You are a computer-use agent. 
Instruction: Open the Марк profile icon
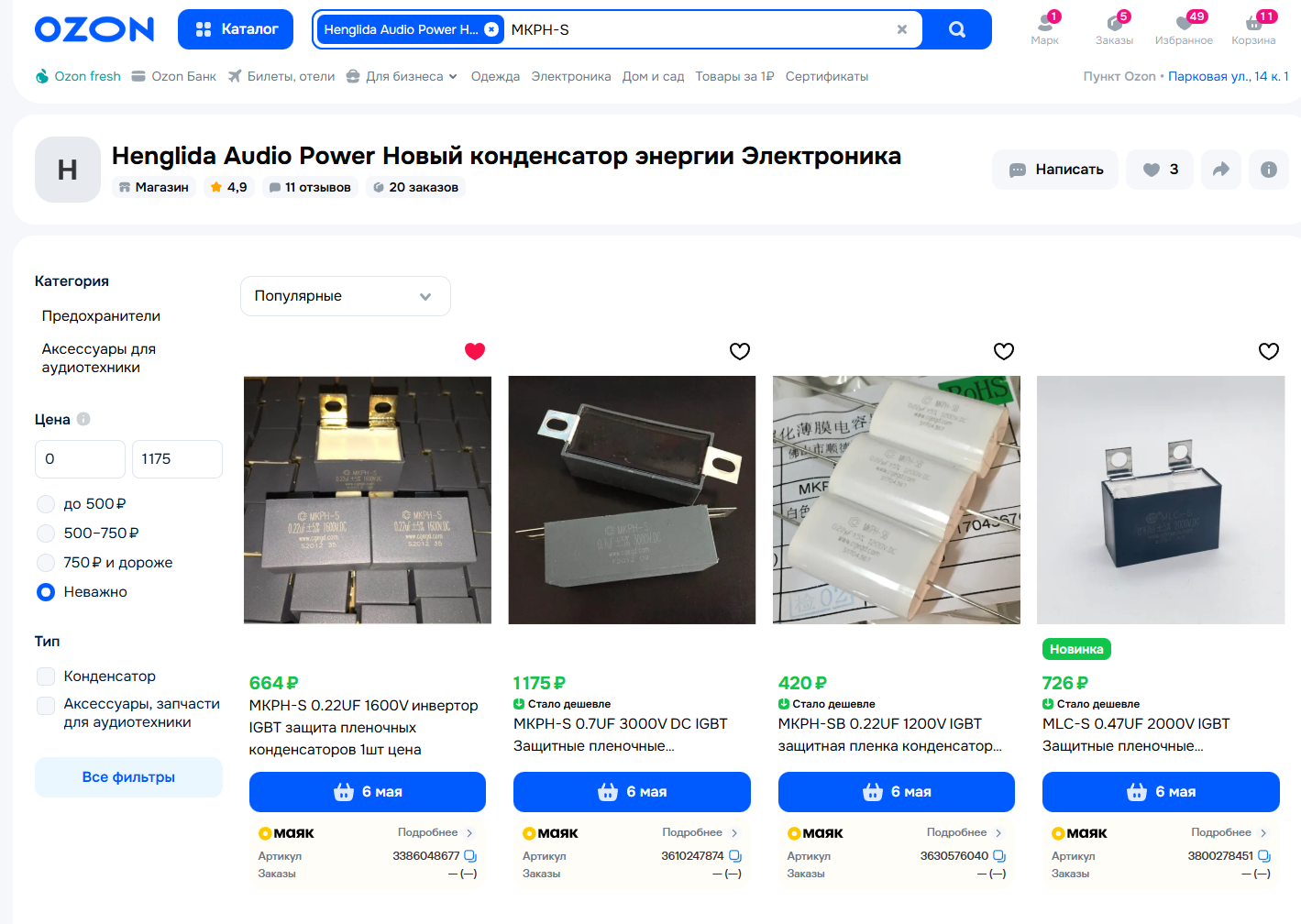point(1044,28)
